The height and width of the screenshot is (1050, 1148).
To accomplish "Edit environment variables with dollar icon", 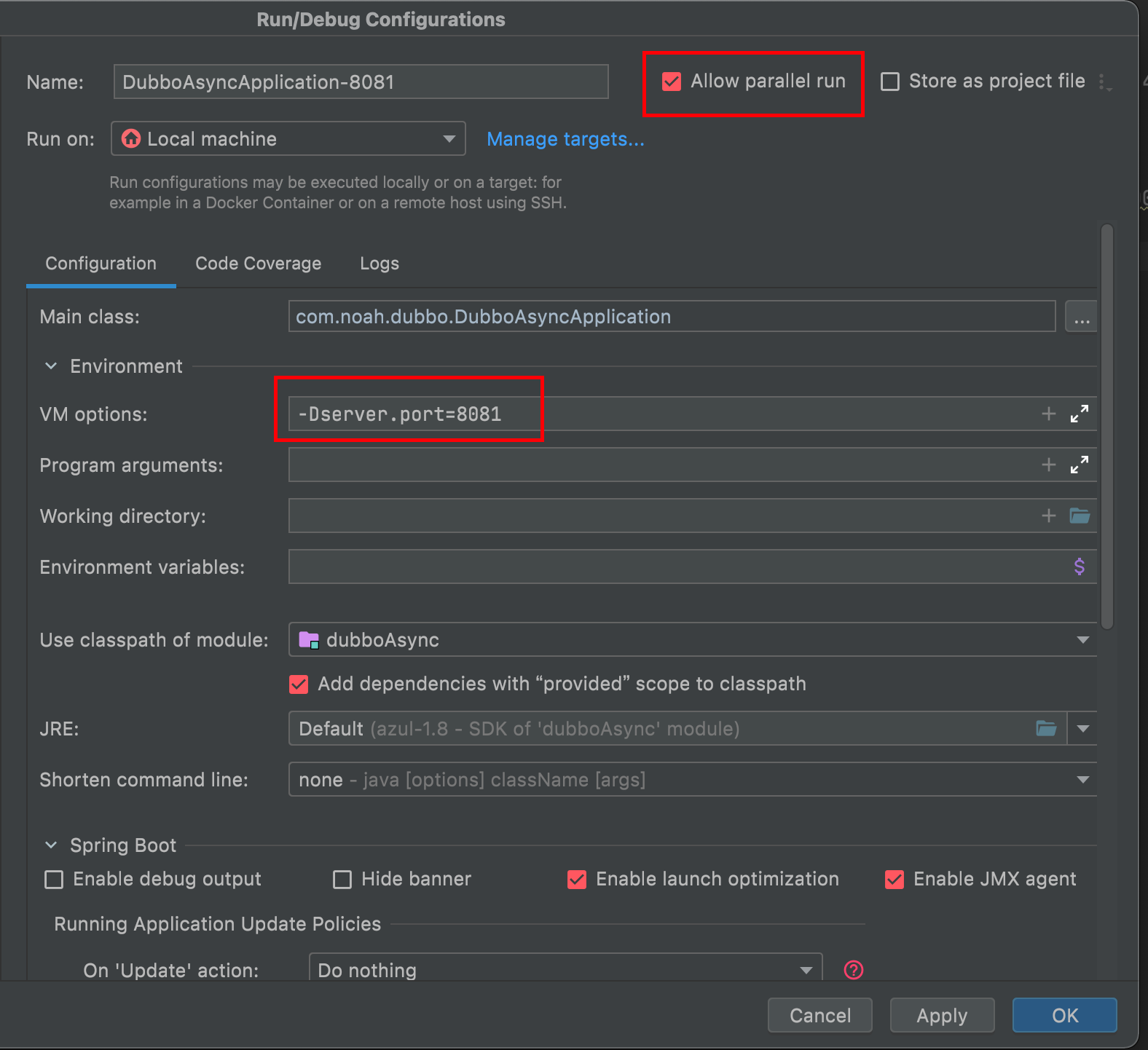I will tap(1080, 567).
